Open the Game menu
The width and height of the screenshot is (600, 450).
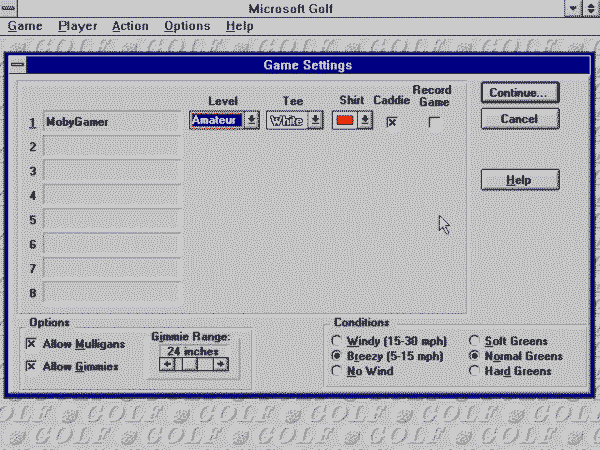pyautogui.click(x=25, y=26)
